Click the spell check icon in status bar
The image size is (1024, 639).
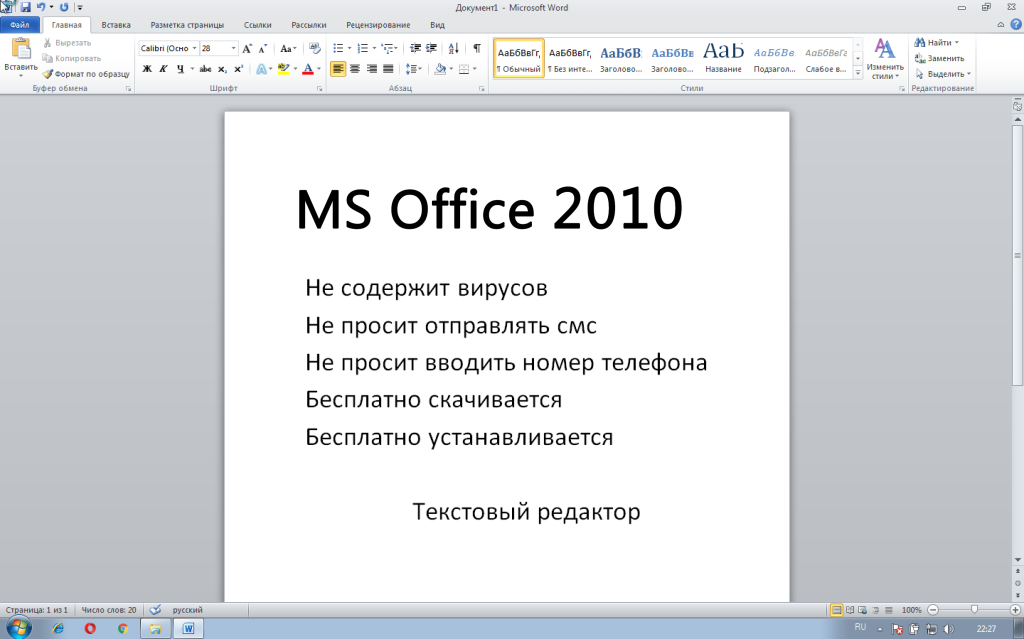point(155,610)
